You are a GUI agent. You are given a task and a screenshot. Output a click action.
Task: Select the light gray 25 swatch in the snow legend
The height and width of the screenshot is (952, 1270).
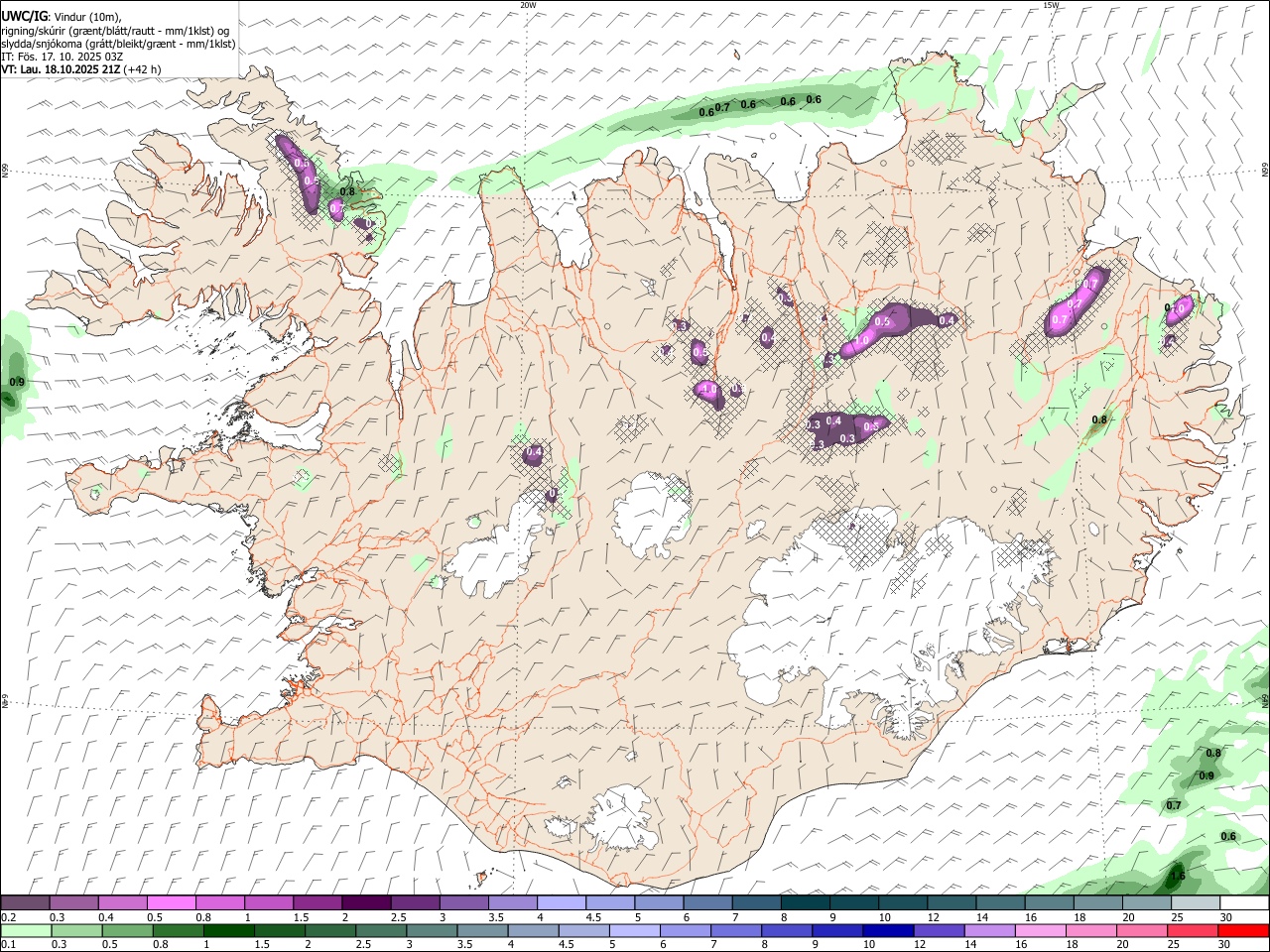[x=1196, y=903]
